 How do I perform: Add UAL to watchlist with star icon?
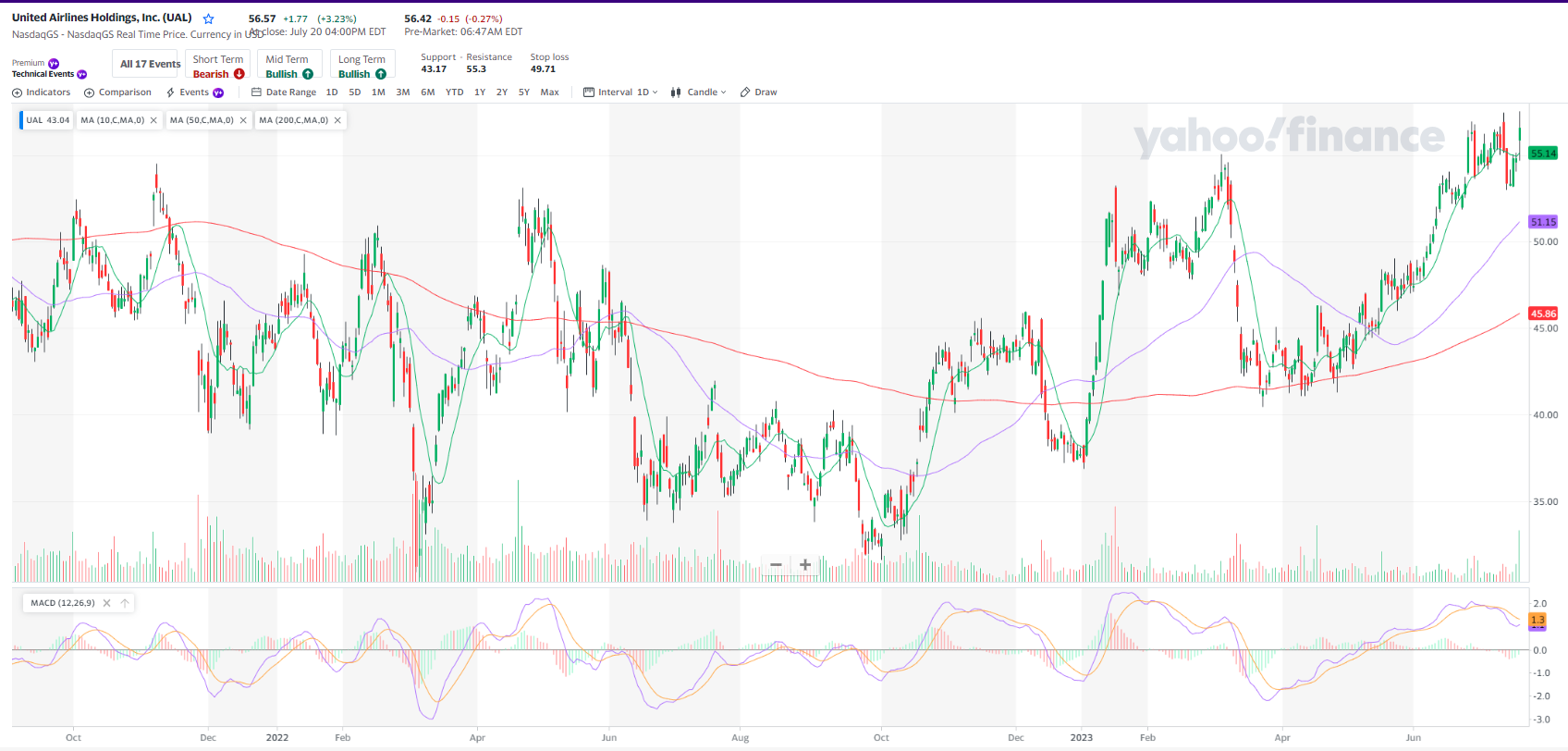pyautogui.click(x=208, y=18)
